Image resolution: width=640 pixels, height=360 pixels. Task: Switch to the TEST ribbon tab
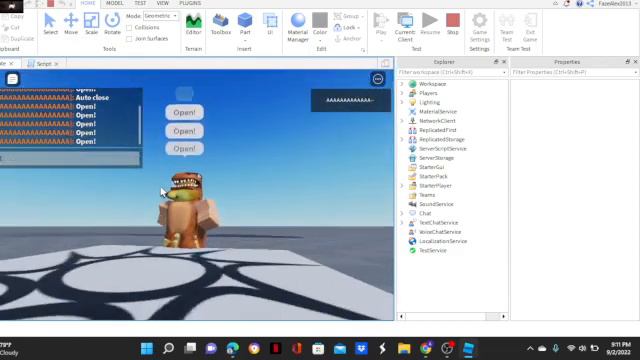coord(140,3)
